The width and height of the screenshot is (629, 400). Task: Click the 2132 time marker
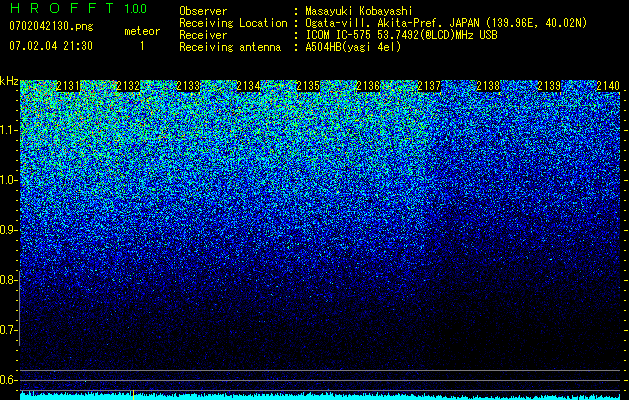(x=128, y=86)
